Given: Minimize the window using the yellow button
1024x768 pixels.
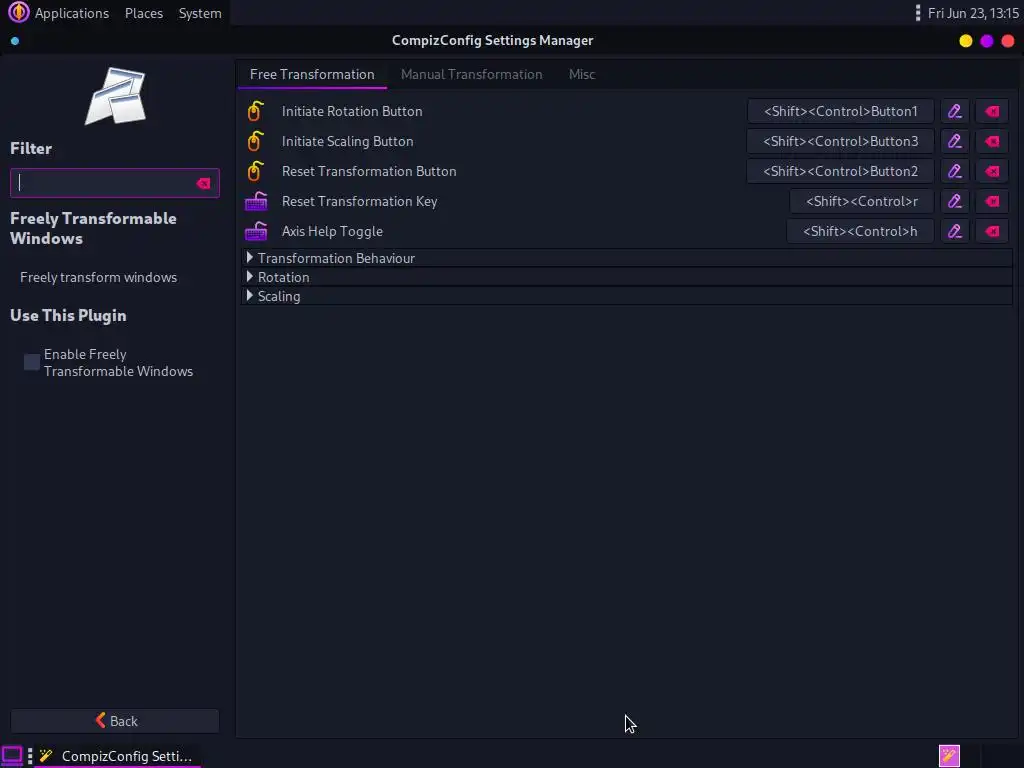Looking at the screenshot, I should click(965, 40).
